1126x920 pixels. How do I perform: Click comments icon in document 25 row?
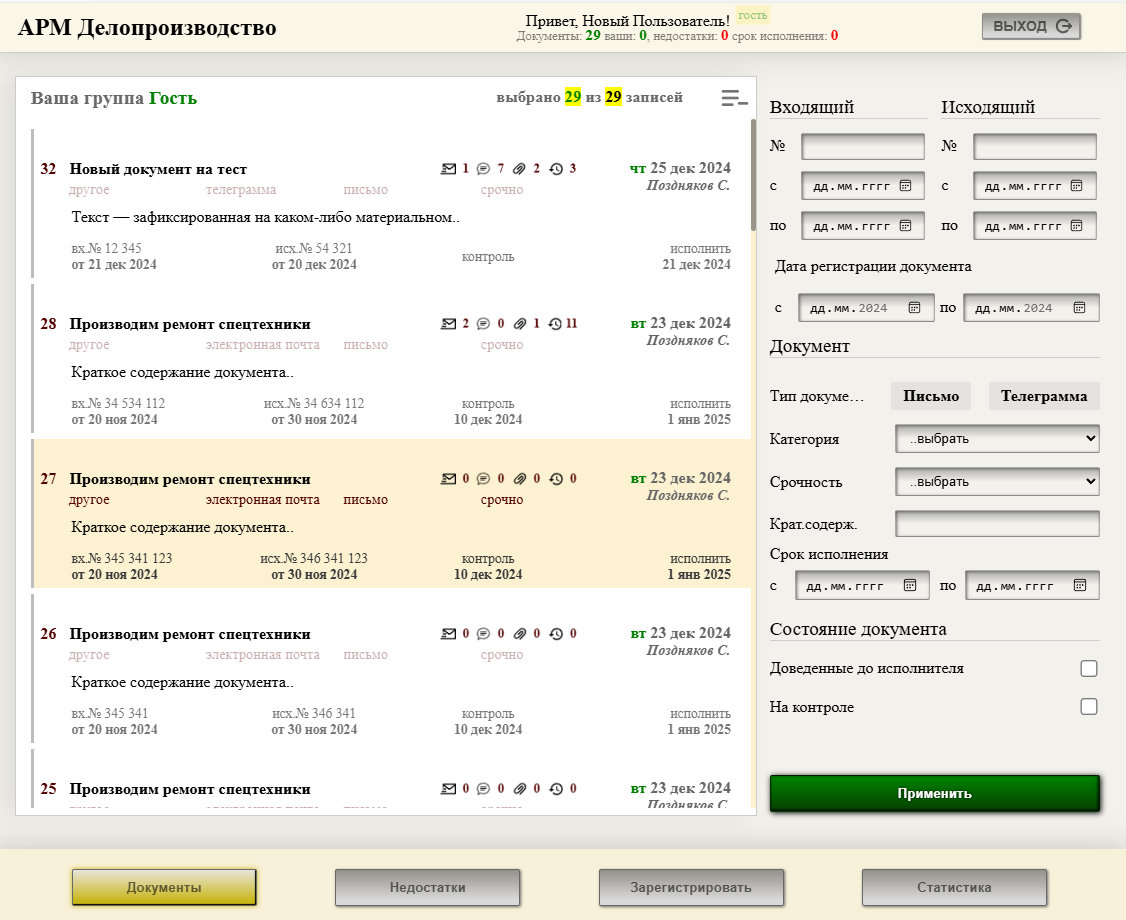483,789
